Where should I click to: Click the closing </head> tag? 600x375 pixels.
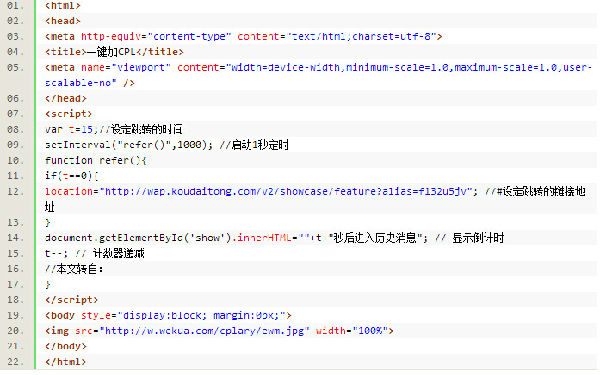66,98
